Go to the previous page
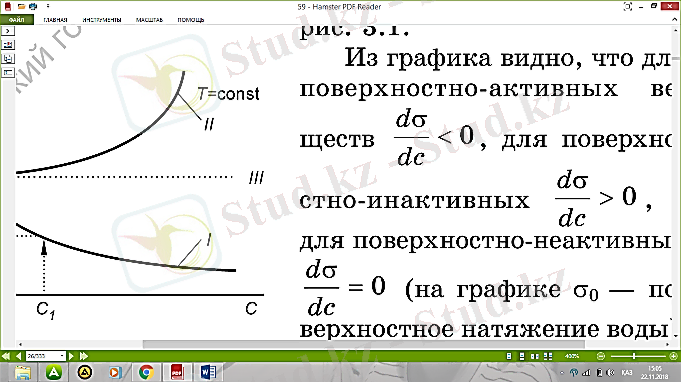Viewport: 681px width, 382px height. tap(18, 356)
